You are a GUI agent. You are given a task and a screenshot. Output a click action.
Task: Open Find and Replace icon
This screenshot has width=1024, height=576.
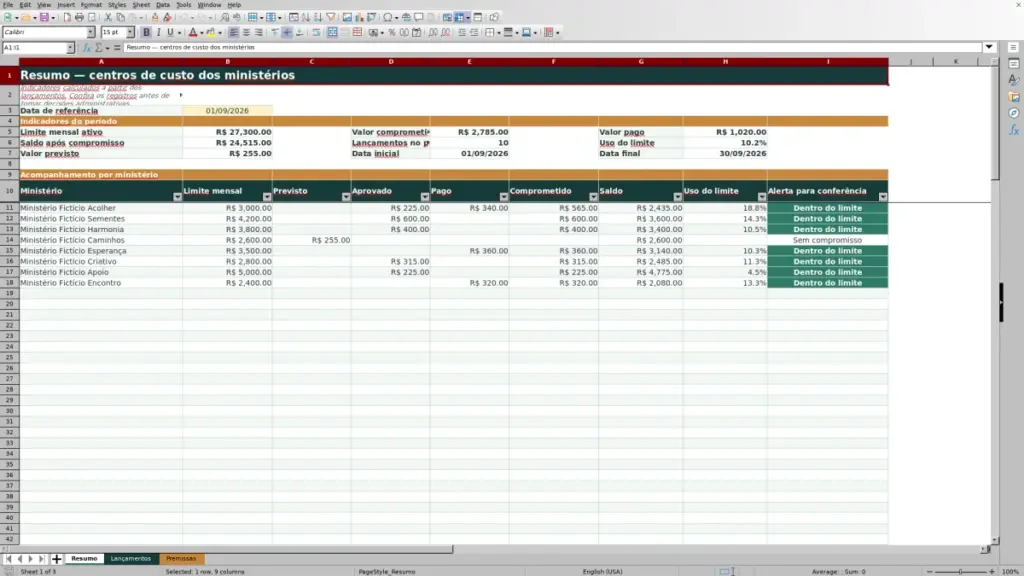coord(225,18)
